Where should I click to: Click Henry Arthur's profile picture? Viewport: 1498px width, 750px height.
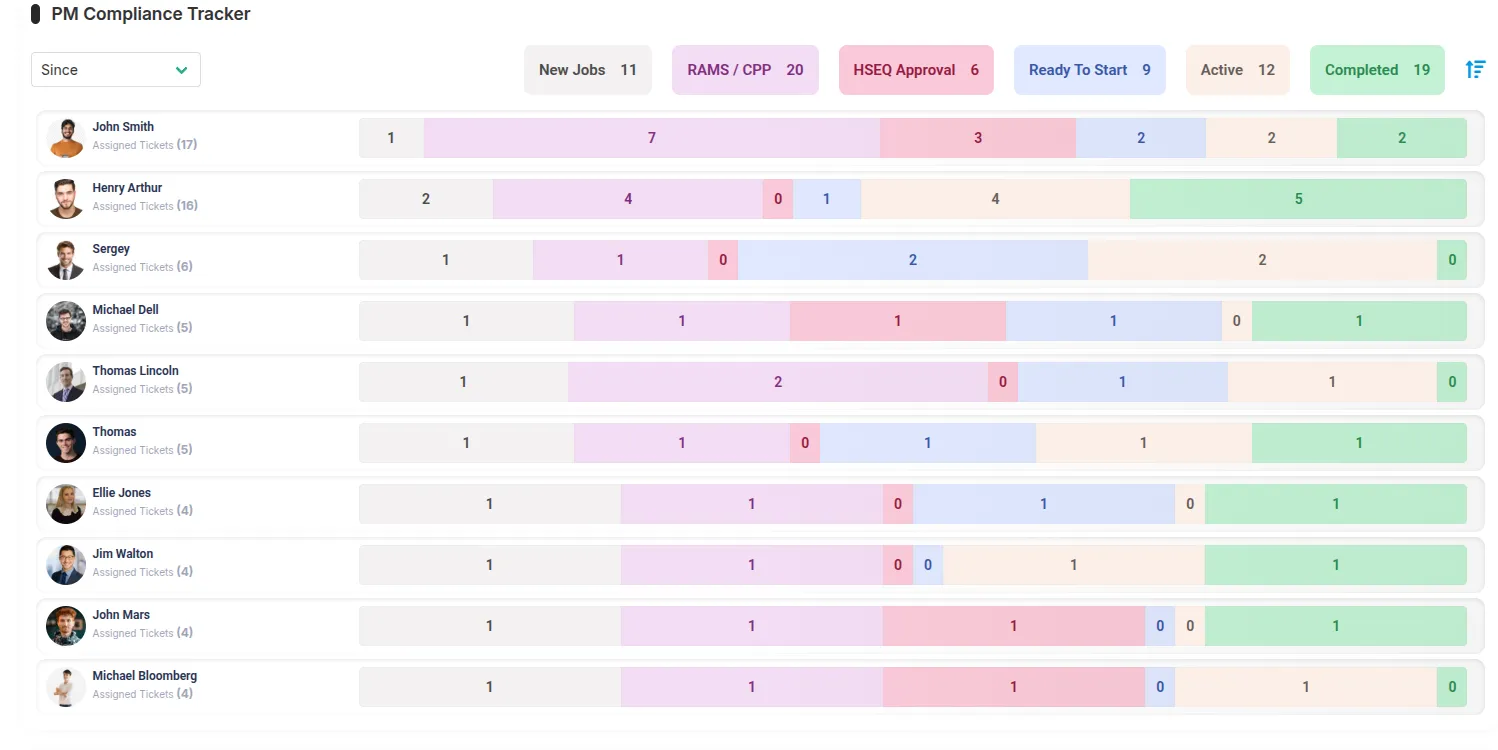(66, 199)
